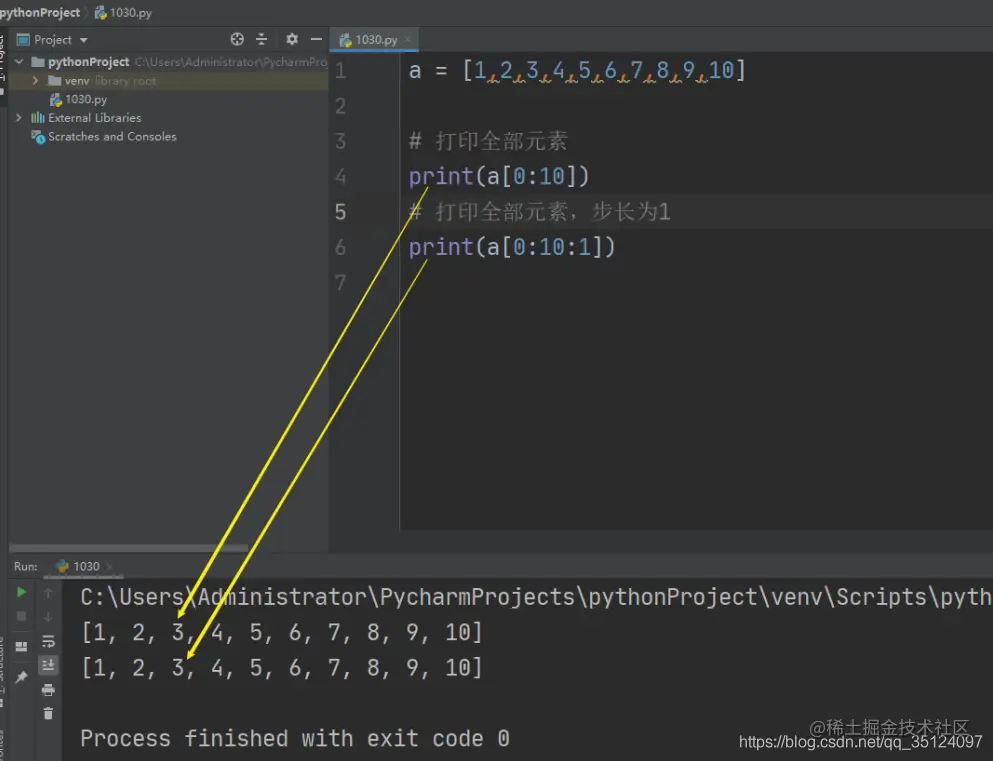The image size is (993, 761).
Task: Click line number 1 in gutter
Action: (x=341, y=70)
